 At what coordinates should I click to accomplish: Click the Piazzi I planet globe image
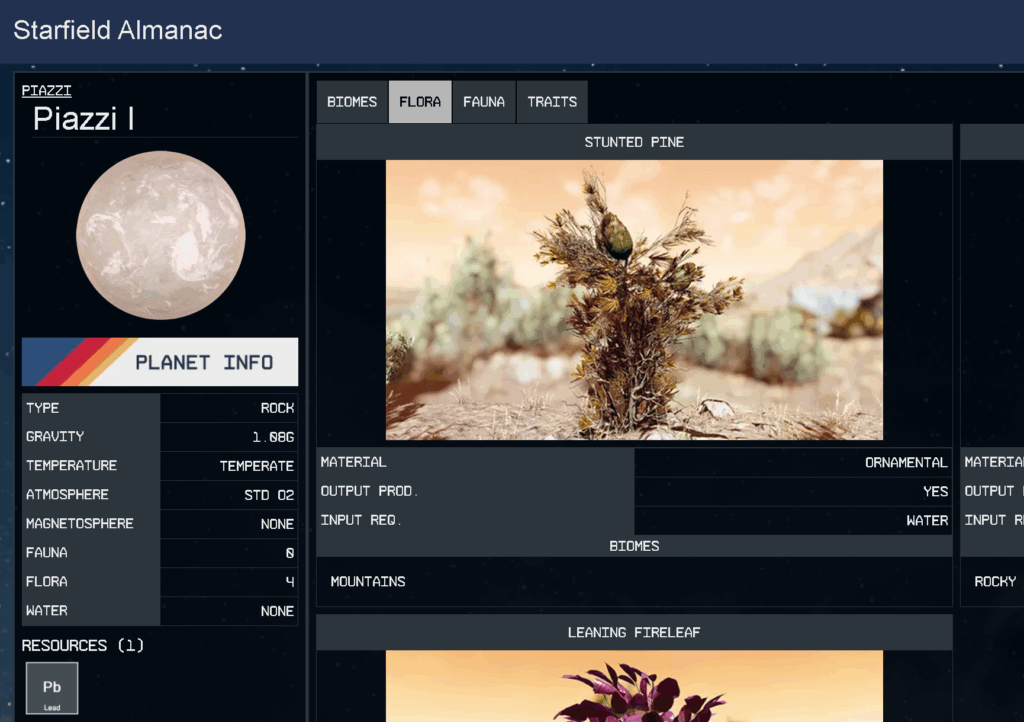click(x=161, y=235)
